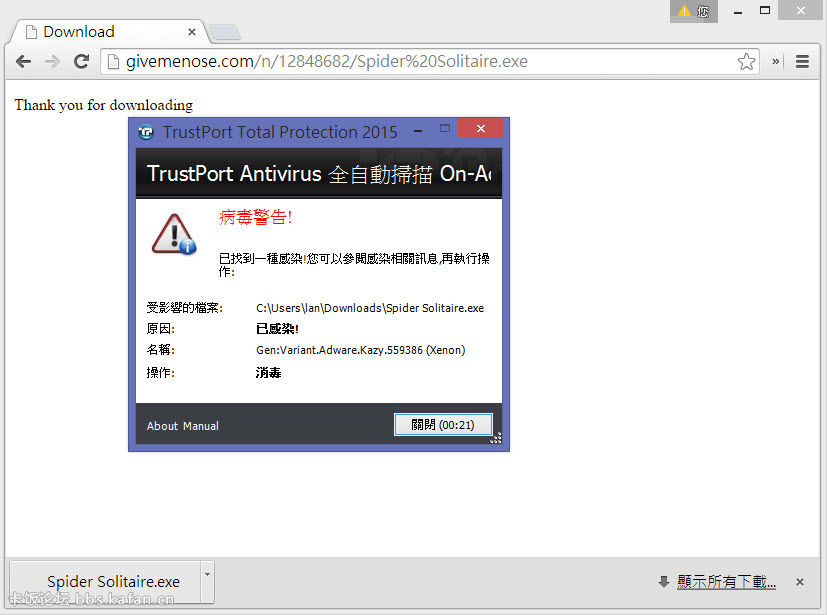Go back to the previous page
827x615 pixels.
(x=22, y=62)
